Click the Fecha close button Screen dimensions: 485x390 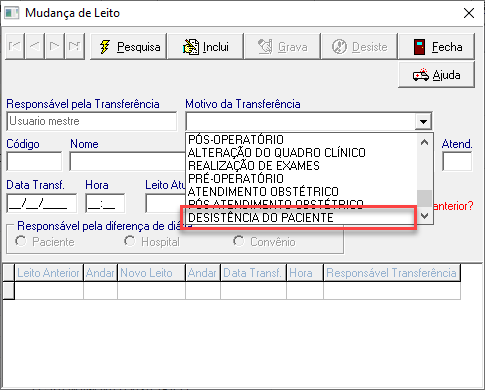[436, 46]
